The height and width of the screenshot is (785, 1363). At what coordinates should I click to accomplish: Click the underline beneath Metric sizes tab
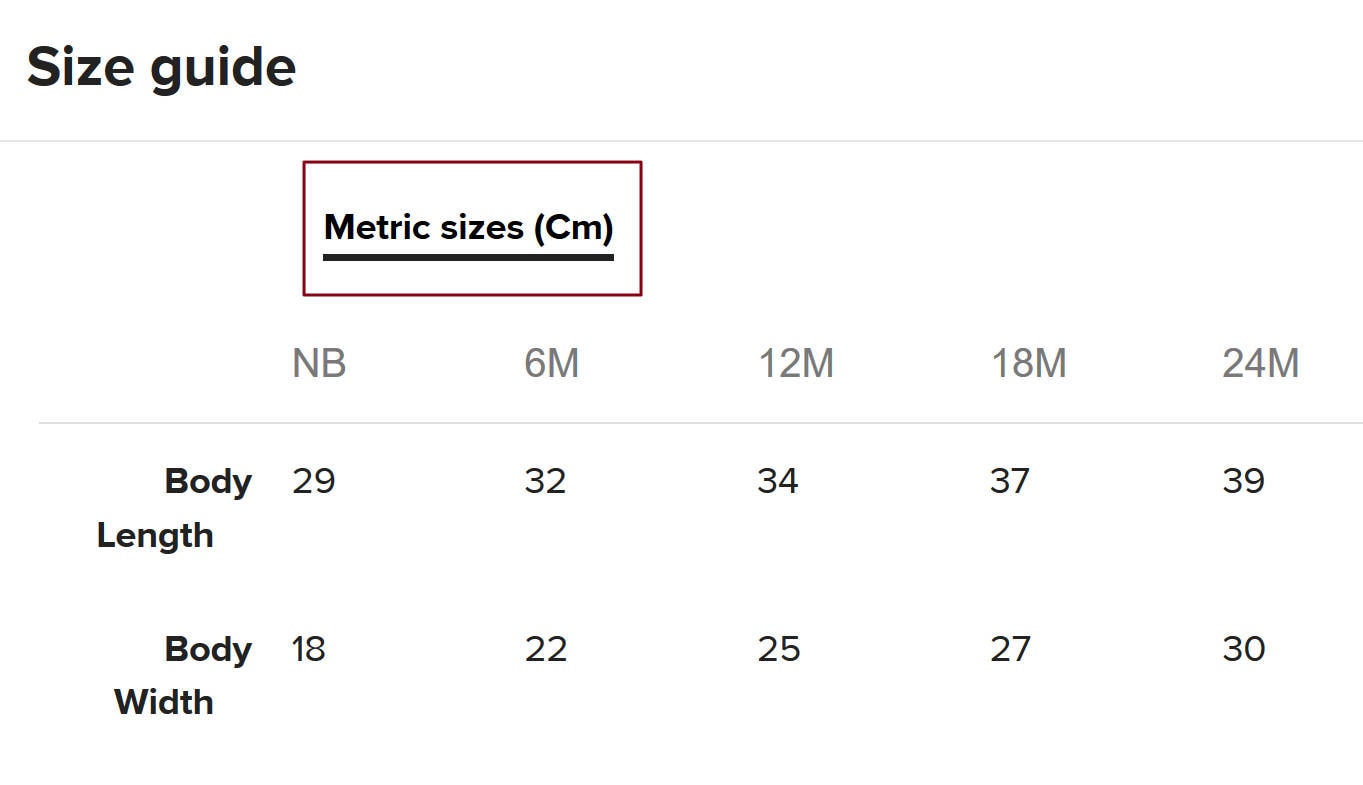(468, 257)
